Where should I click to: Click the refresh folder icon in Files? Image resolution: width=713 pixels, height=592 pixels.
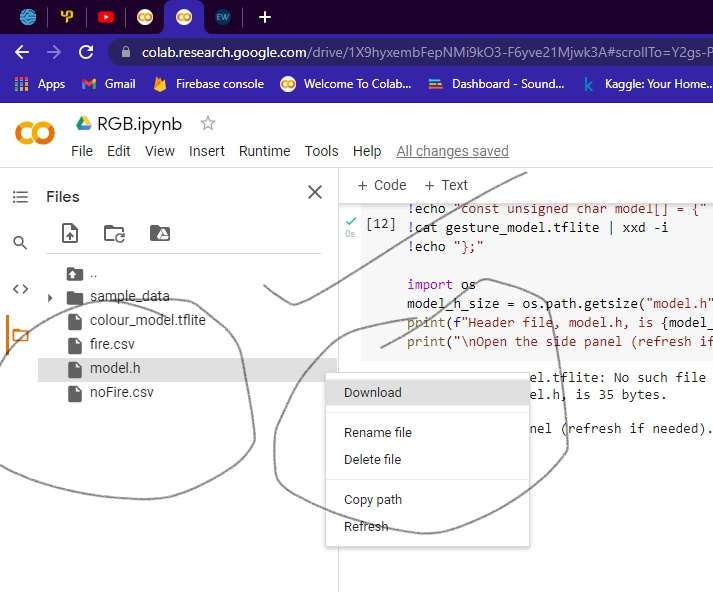[115, 233]
